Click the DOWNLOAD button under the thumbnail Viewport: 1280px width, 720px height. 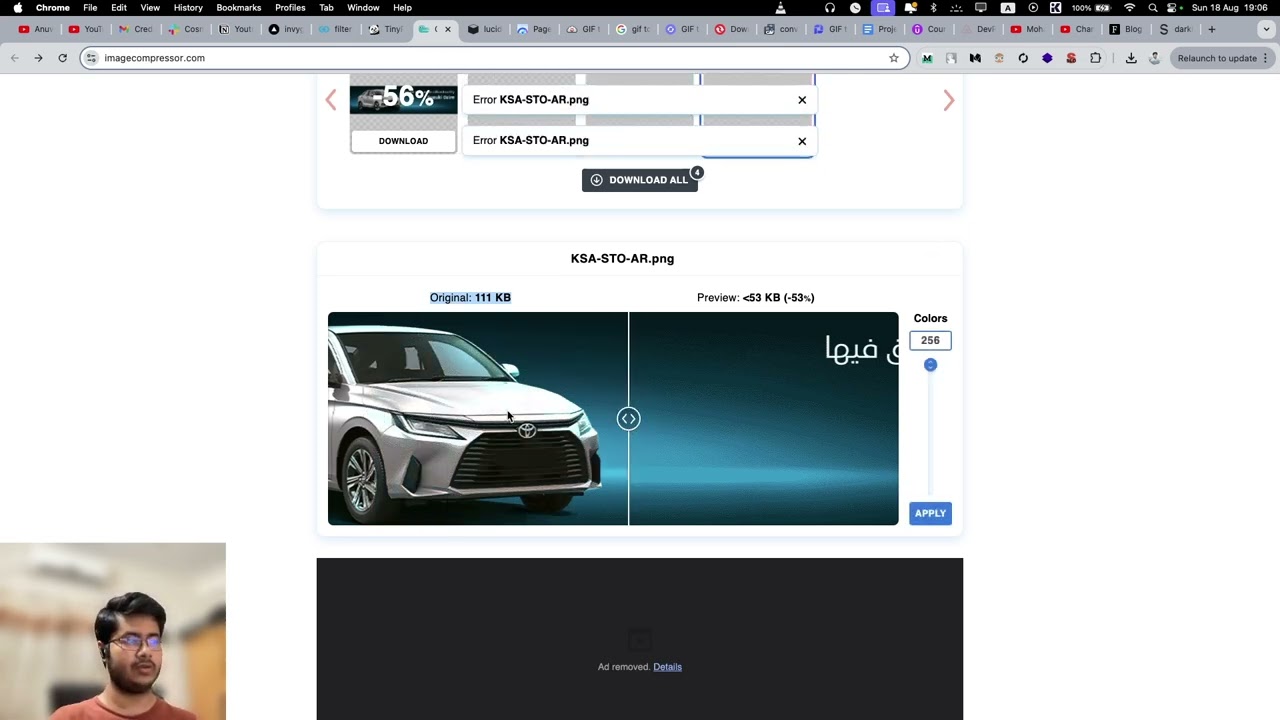[403, 141]
